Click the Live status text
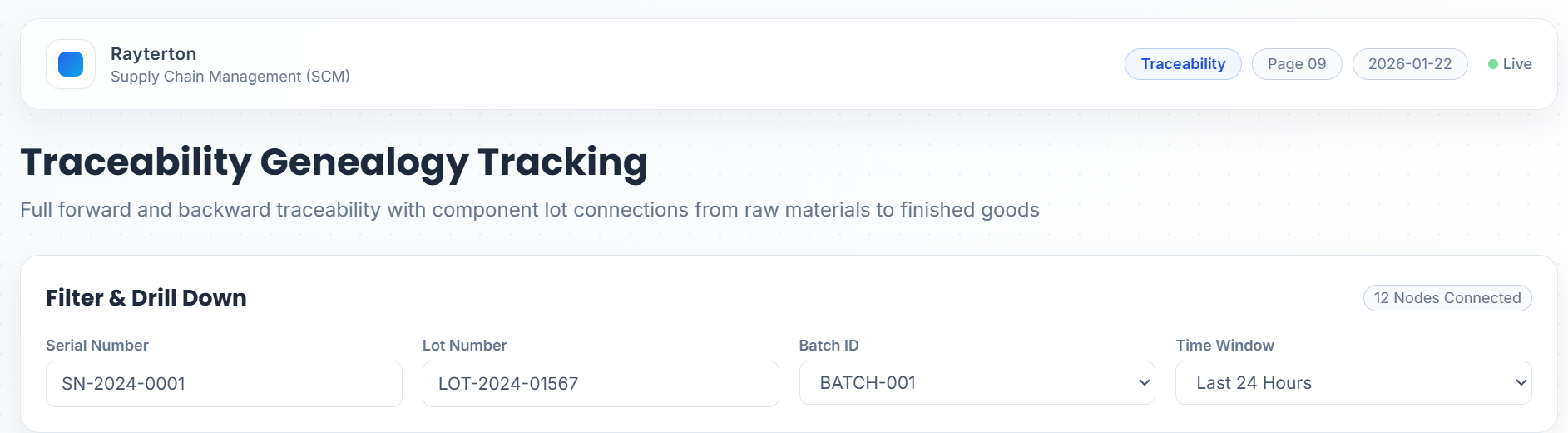The height and width of the screenshot is (433, 1568). (1516, 64)
